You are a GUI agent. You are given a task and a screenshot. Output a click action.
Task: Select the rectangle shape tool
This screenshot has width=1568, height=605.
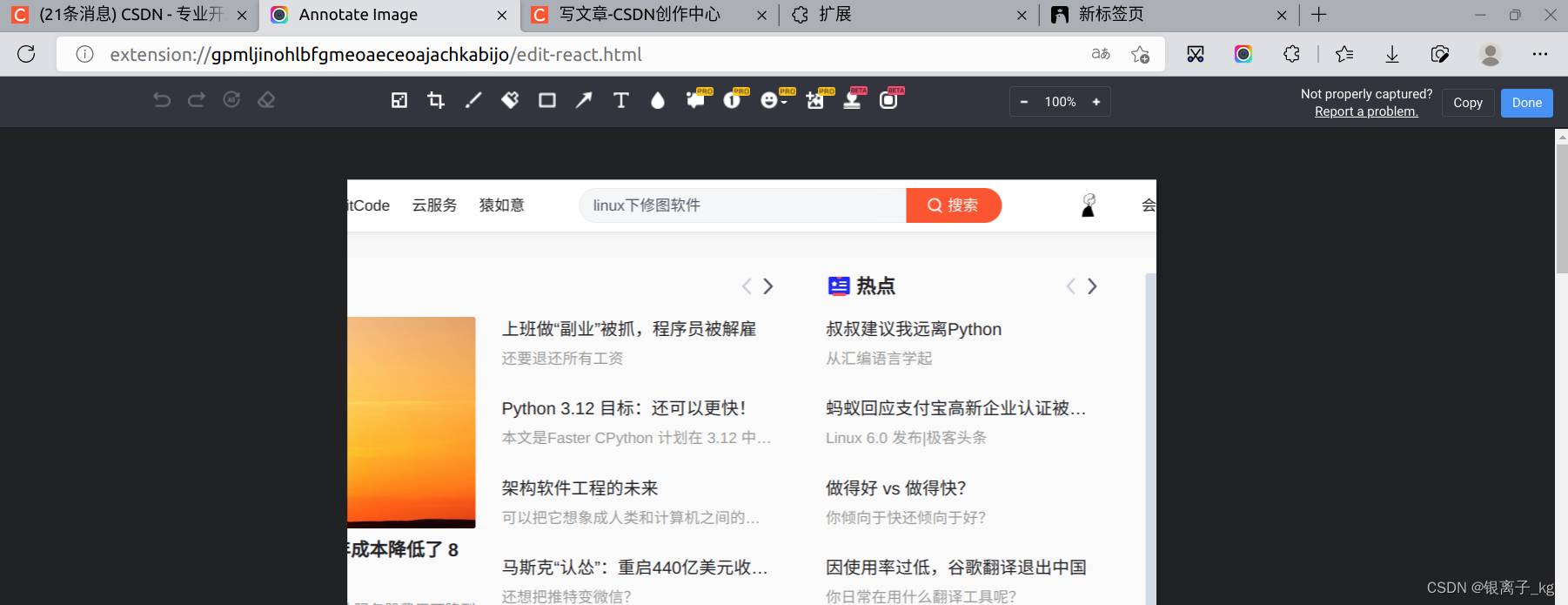click(547, 100)
